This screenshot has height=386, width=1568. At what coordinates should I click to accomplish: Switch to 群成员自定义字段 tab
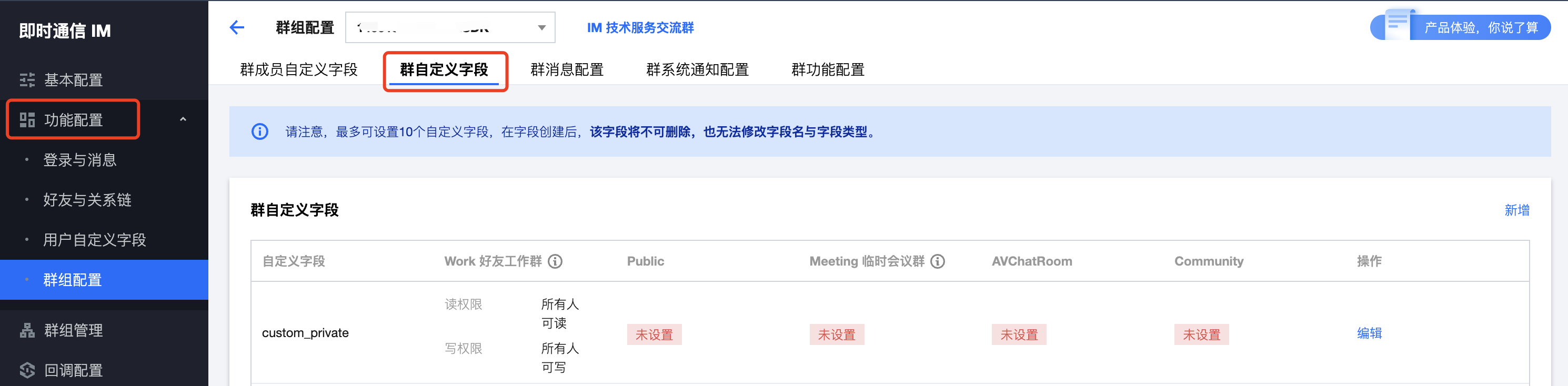[x=298, y=69]
